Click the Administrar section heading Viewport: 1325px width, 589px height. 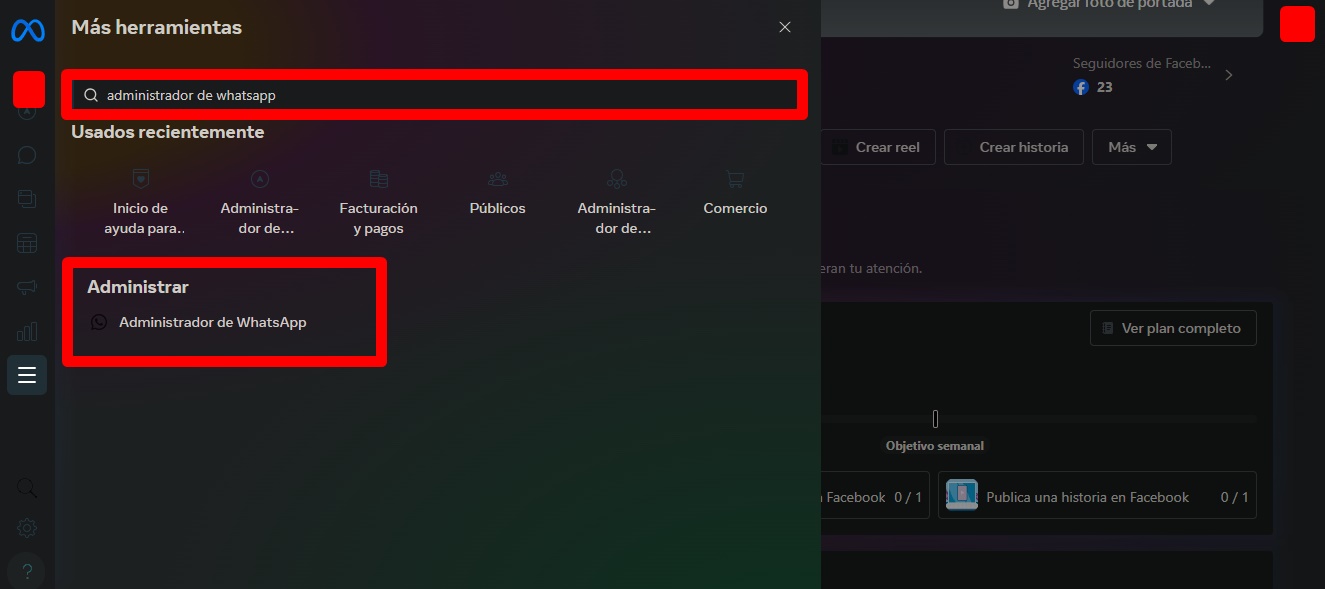(x=138, y=287)
